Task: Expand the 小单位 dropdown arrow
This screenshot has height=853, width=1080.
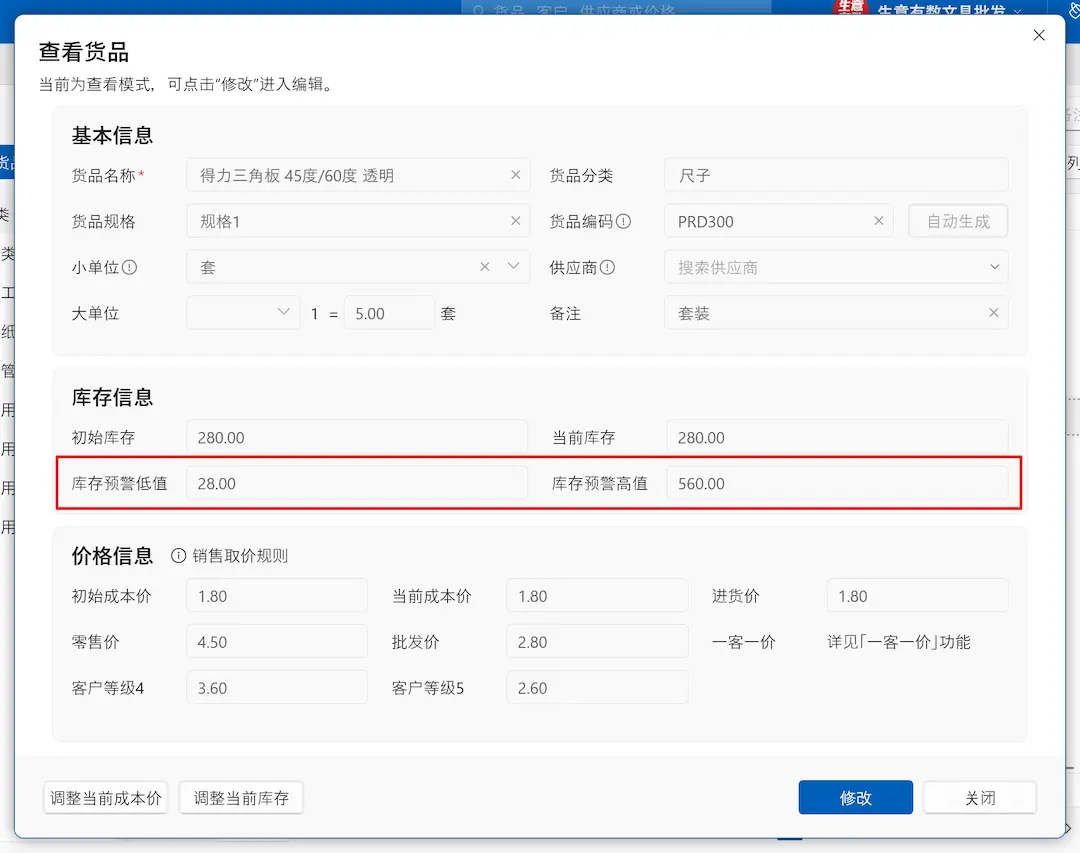Action: (x=513, y=266)
